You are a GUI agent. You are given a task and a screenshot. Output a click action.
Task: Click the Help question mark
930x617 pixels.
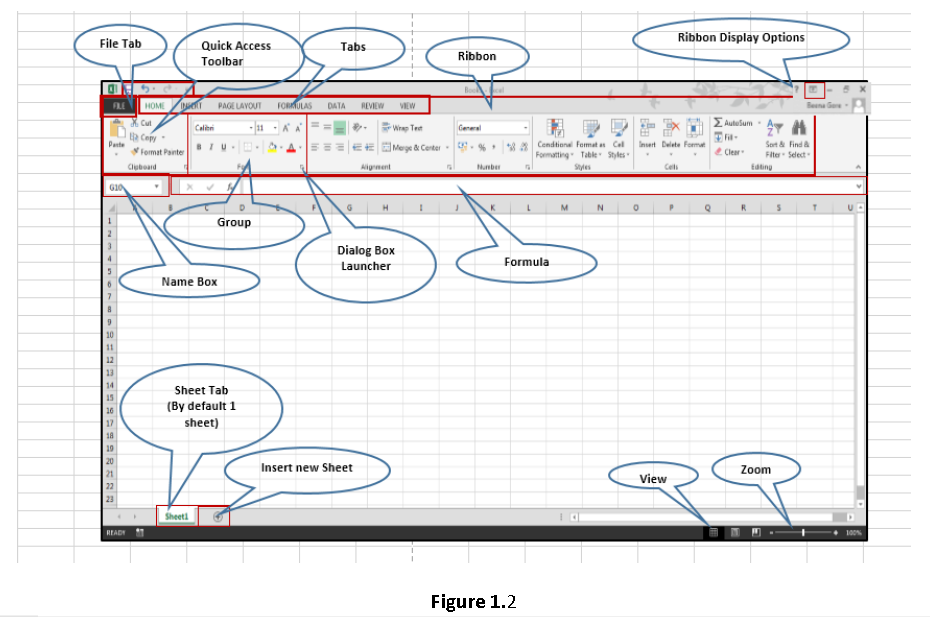[797, 90]
